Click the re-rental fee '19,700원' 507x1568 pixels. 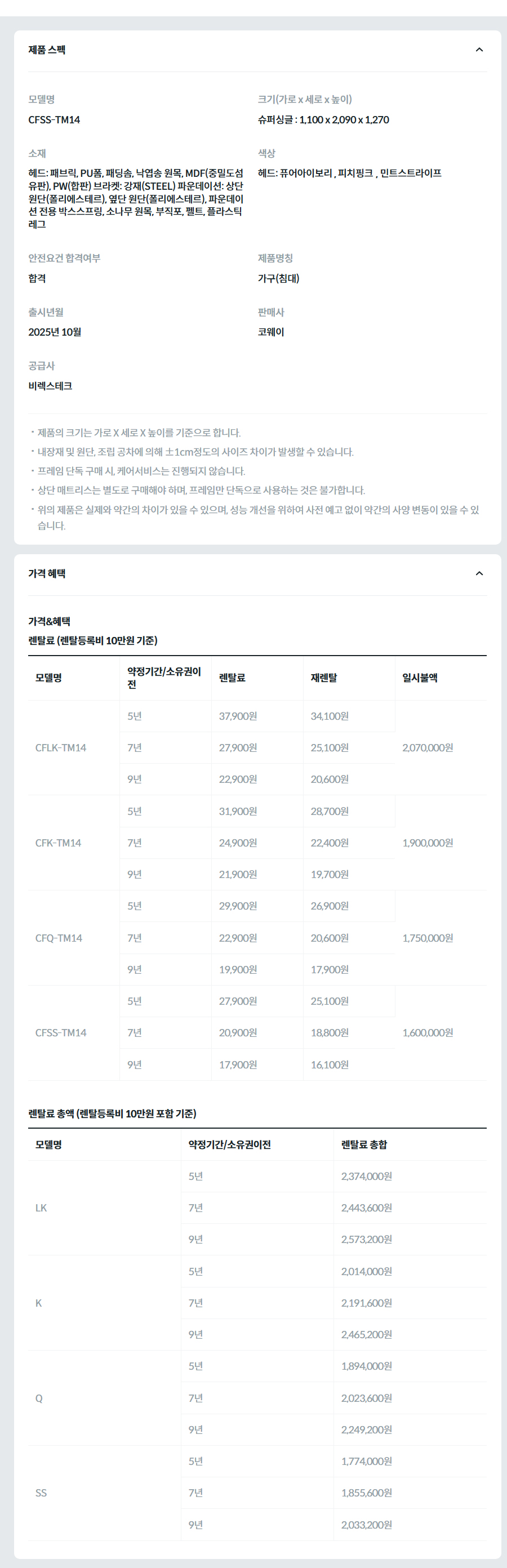point(330,874)
